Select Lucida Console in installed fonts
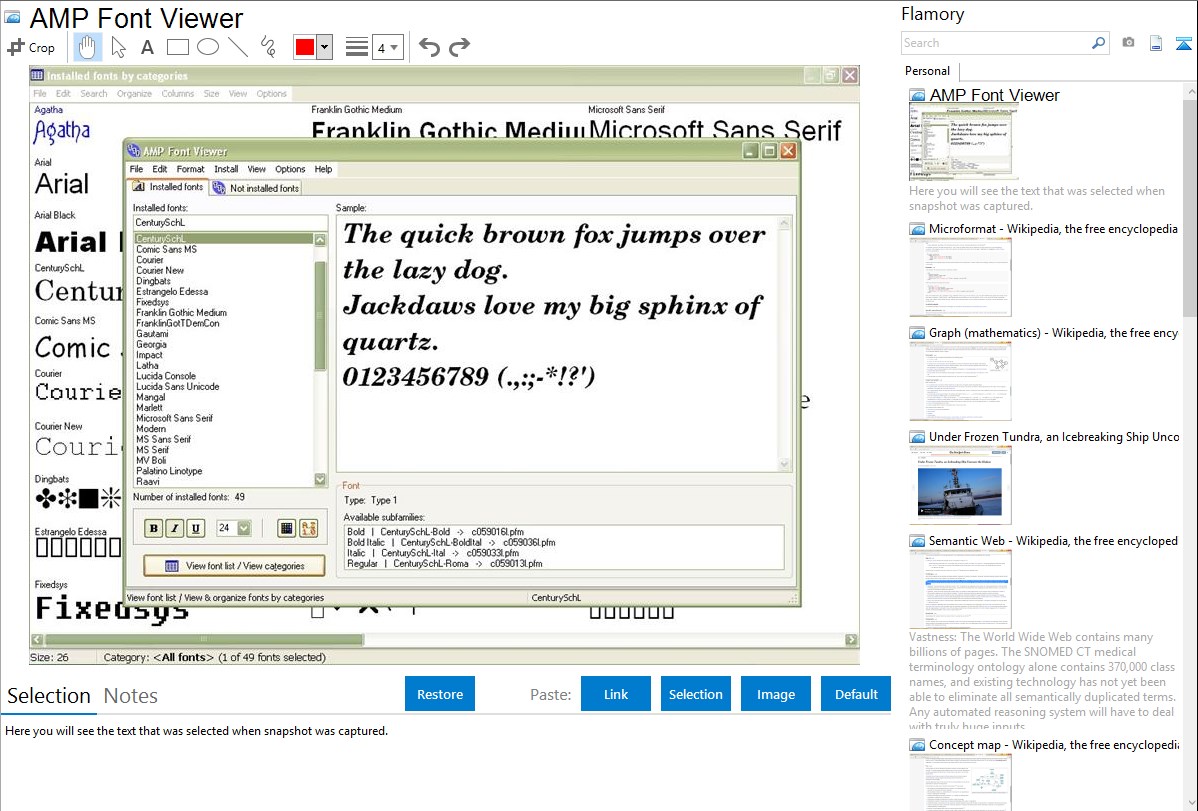Image resolution: width=1198 pixels, height=811 pixels. (x=166, y=376)
